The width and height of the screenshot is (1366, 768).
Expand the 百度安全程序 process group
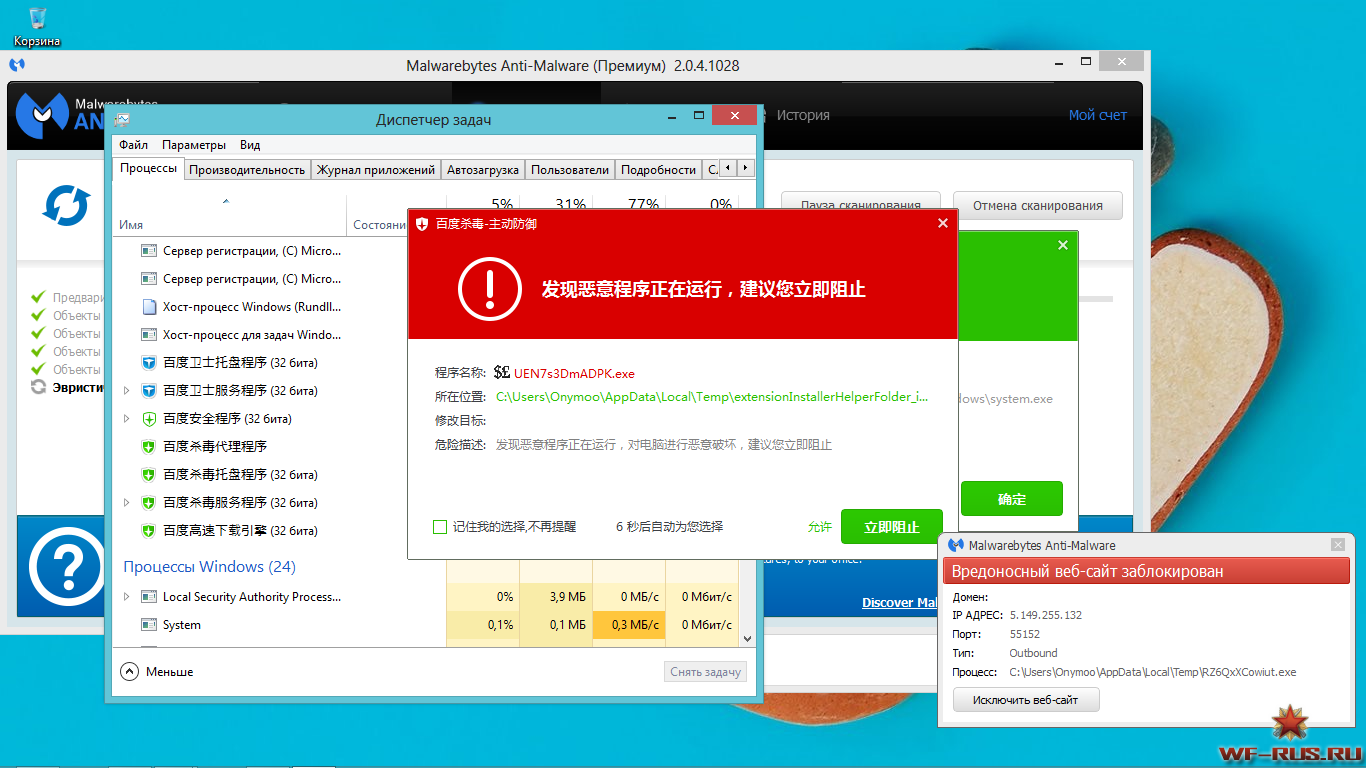point(127,419)
